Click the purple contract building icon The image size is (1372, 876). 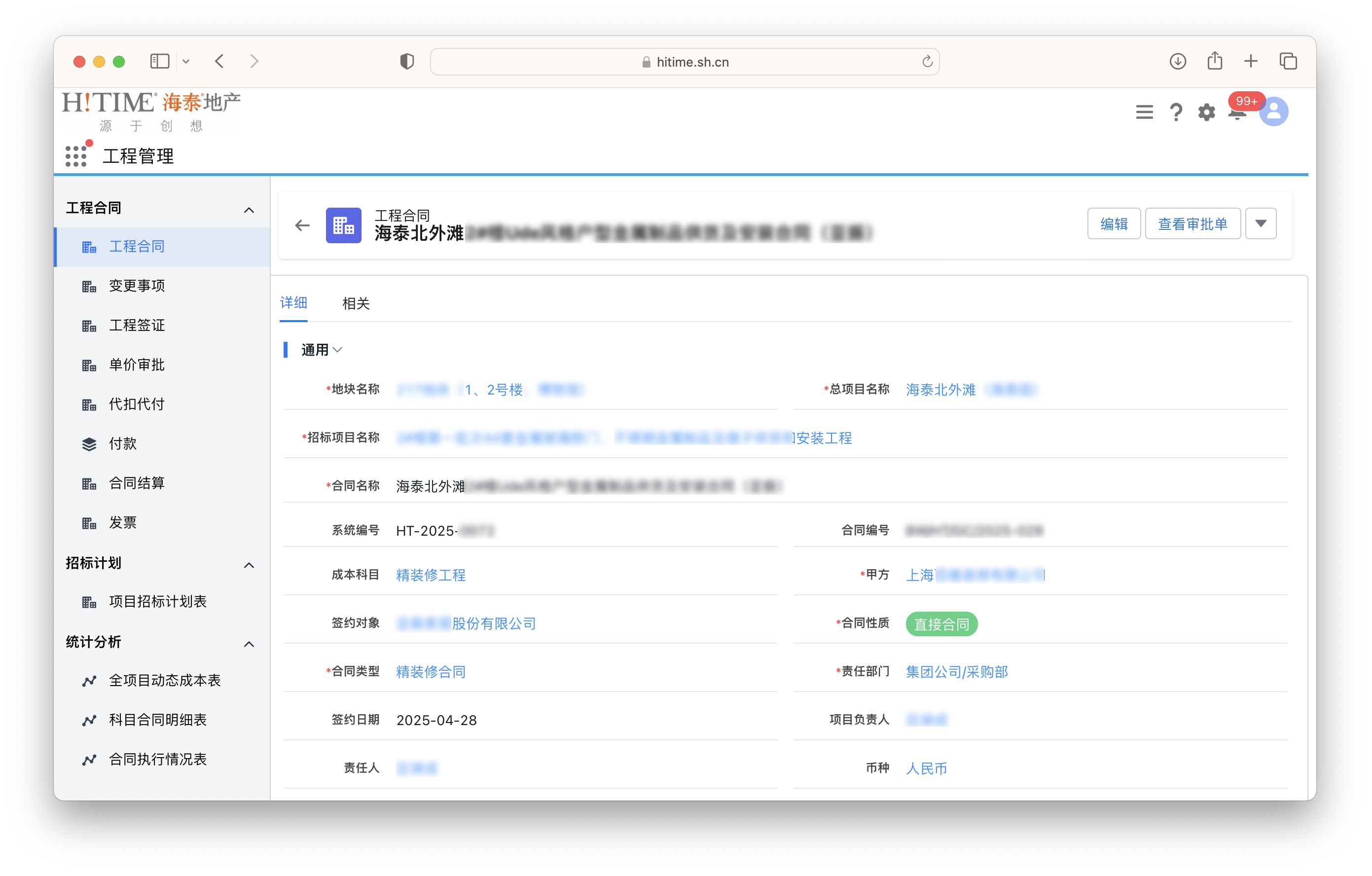(344, 226)
